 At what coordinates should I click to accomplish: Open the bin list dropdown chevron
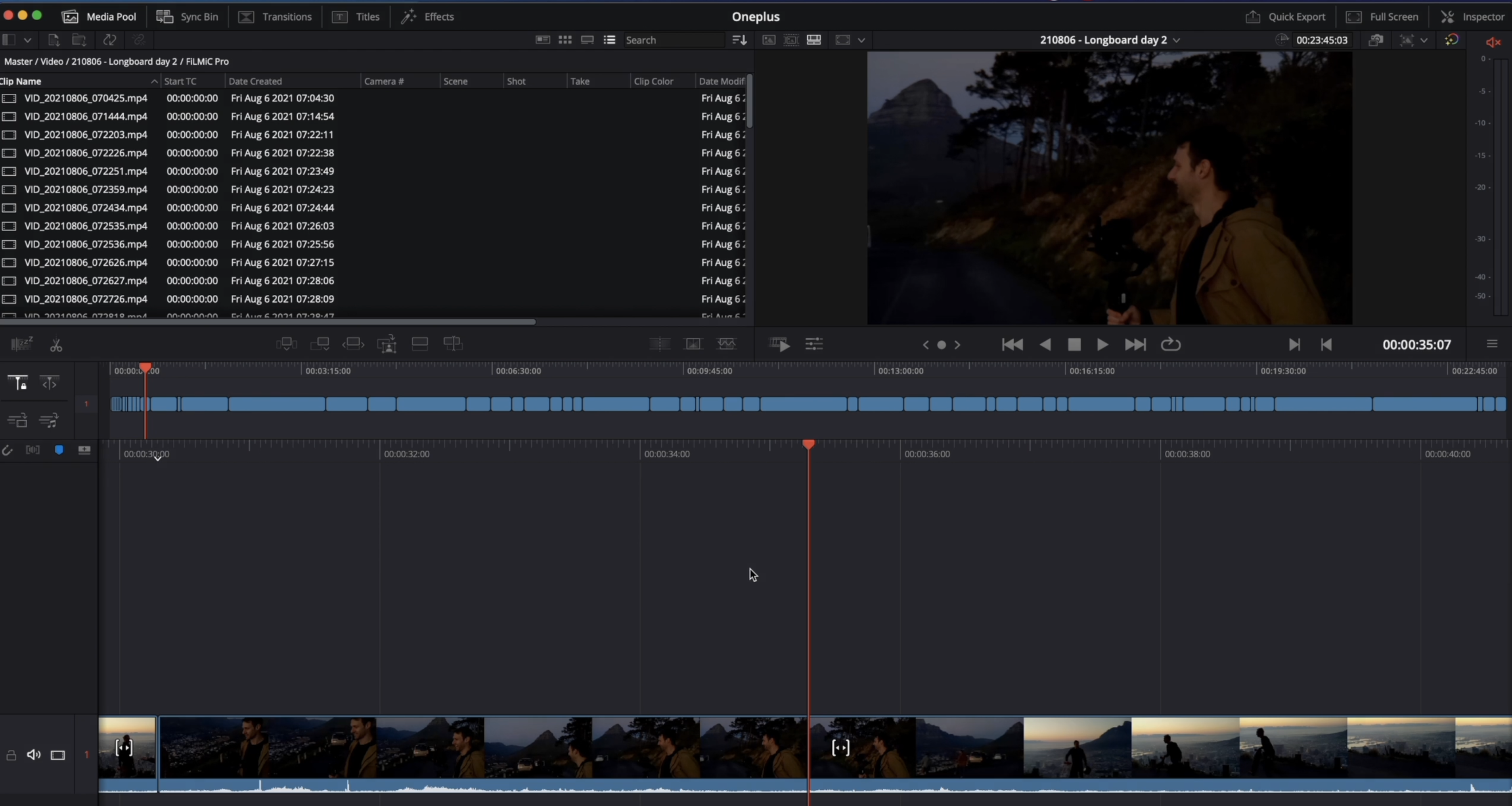[x=27, y=40]
